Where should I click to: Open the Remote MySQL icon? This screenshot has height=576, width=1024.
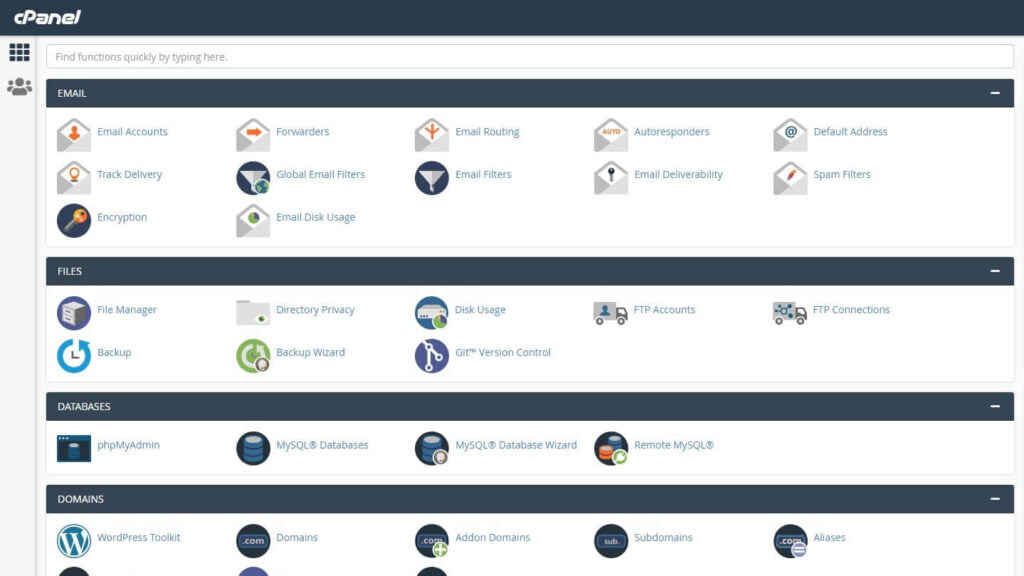[611, 447]
